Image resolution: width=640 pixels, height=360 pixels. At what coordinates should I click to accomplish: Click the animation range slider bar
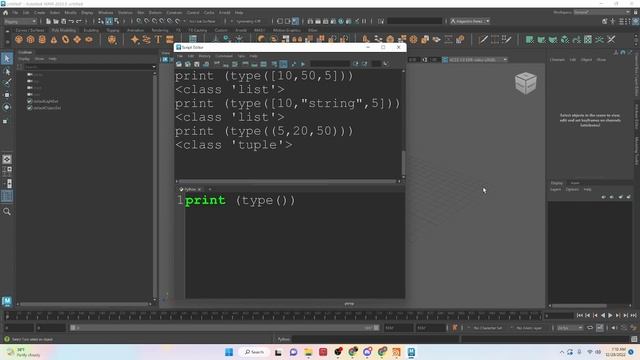click(224, 328)
